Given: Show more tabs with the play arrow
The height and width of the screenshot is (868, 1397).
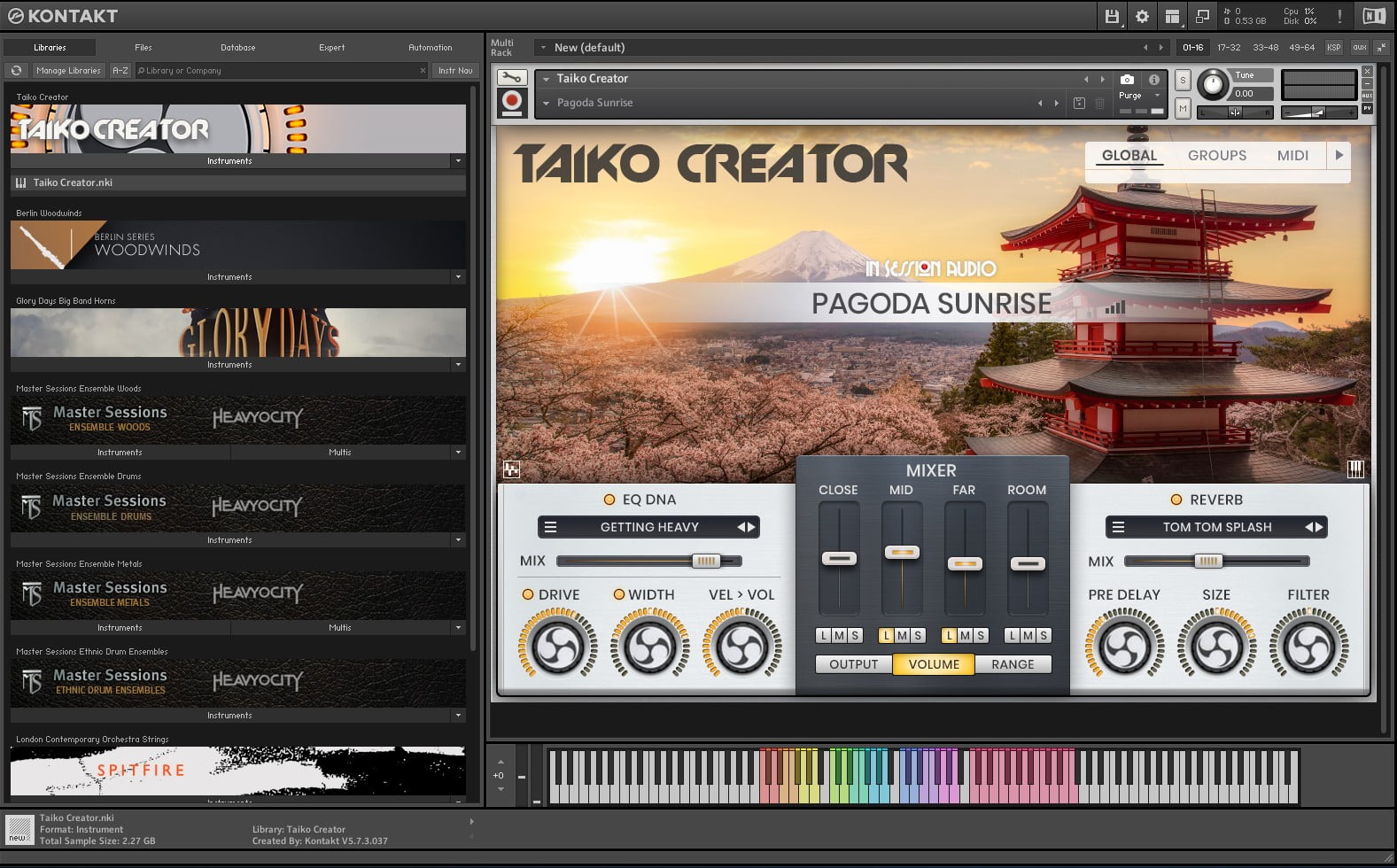Looking at the screenshot, I should point(1339,155).
